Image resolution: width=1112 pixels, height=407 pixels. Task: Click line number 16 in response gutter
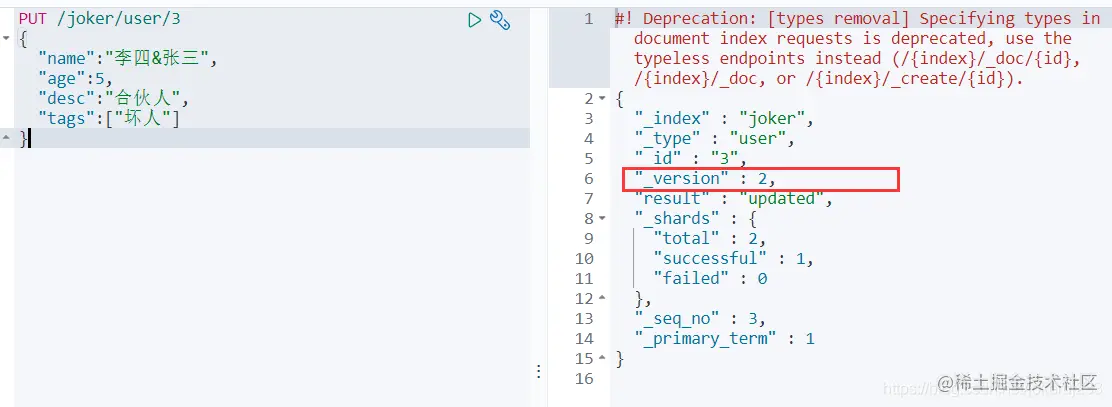pyautogui.click(x=584, y=378)
